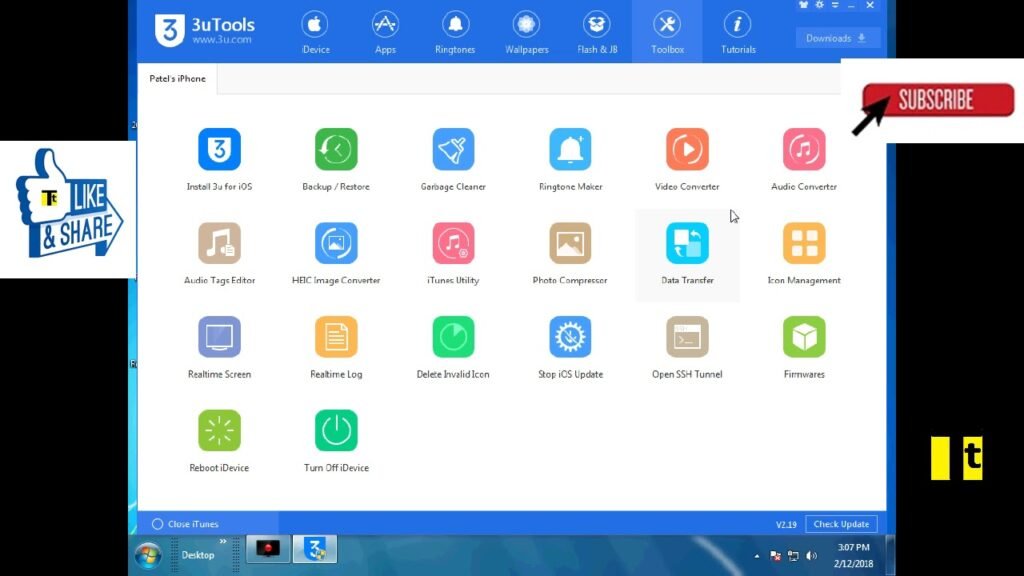The height and width of the screenshot is (576, 1024).
Task: Switch to the Device section
Action: 315,32
